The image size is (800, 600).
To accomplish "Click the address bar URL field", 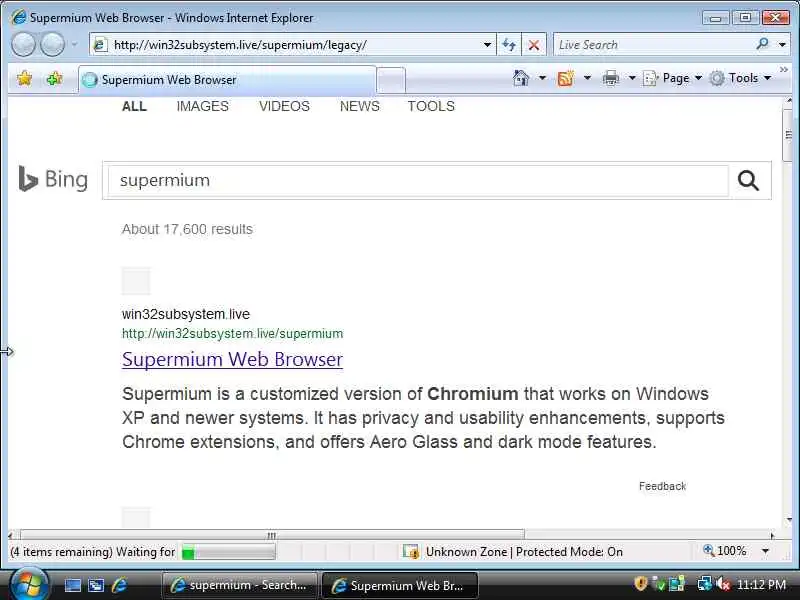I will [x=286, y=45].
